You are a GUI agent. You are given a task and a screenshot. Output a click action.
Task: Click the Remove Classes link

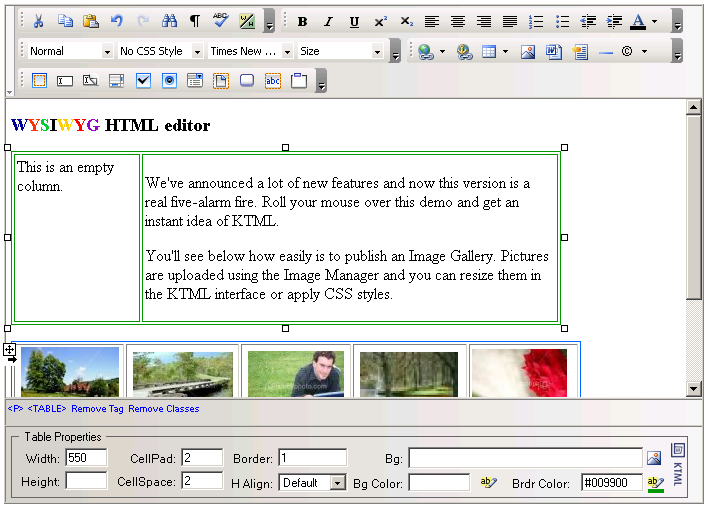[163, 409]
